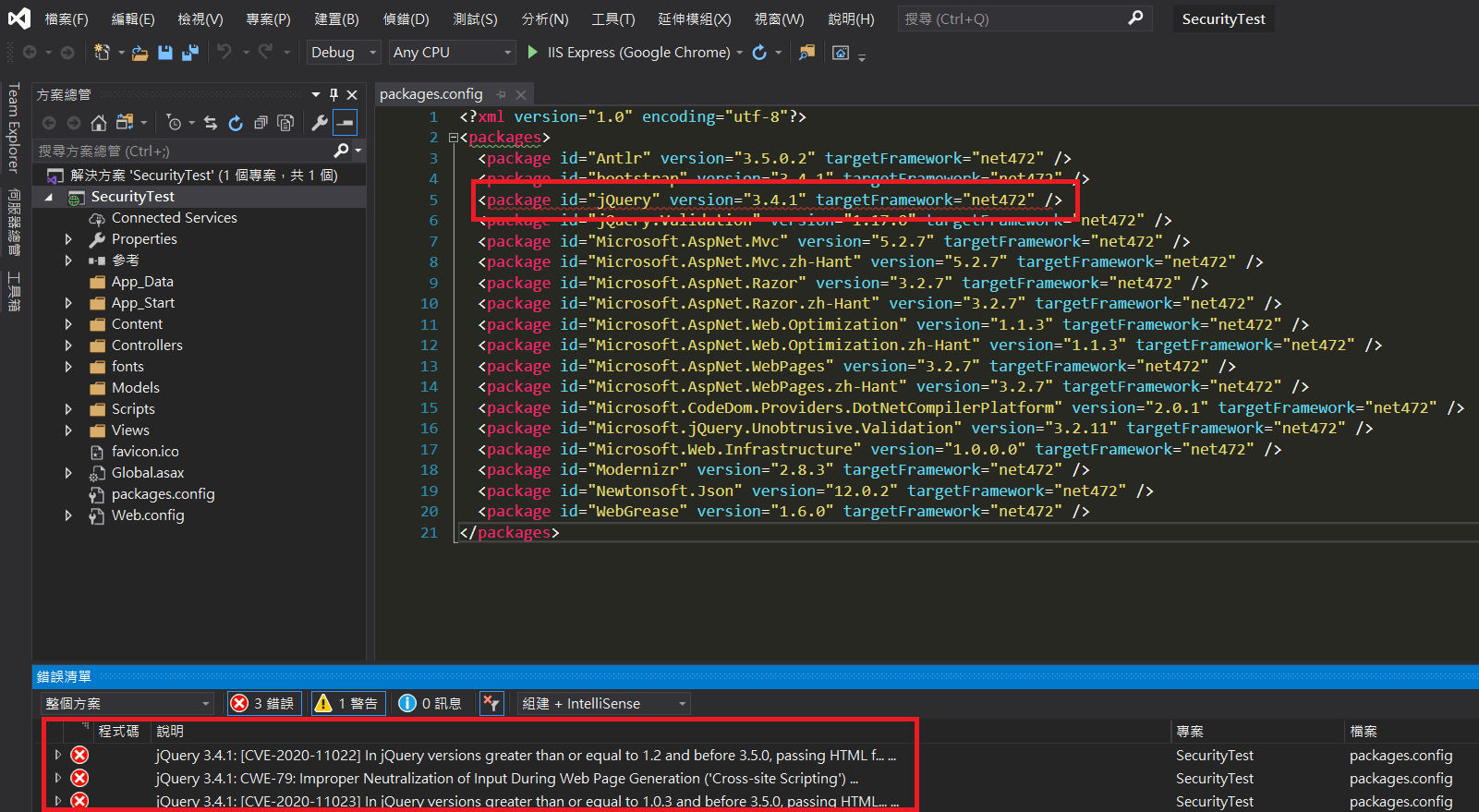Viewport: 1479px width, 812px height.
Task: Click the Properties wrench icon in Solution Explorer
Action: (319, 123)
